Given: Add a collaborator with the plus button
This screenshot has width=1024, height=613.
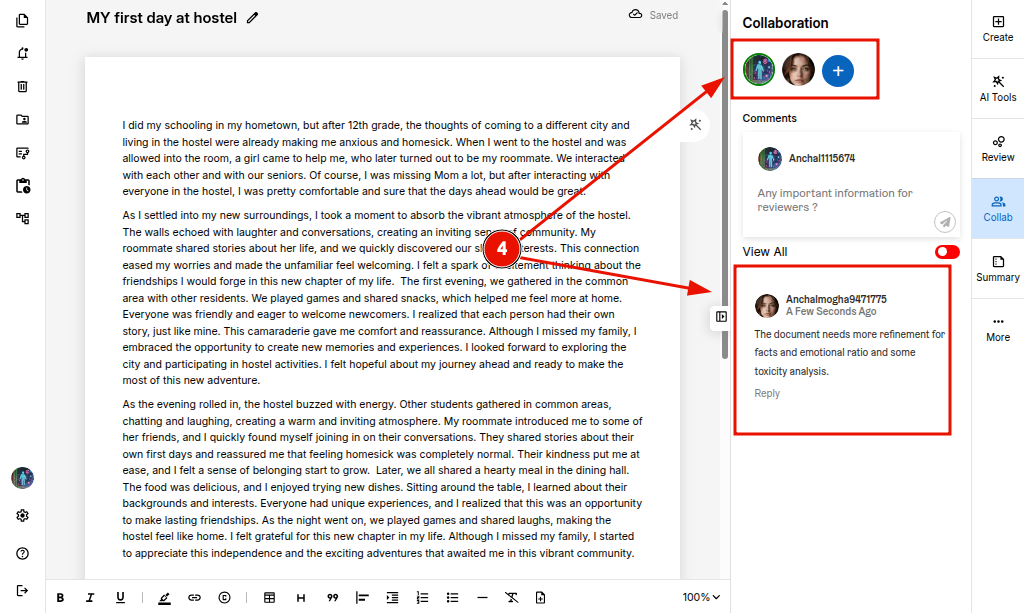Looking at the screenshot, I should pos(838,70).
